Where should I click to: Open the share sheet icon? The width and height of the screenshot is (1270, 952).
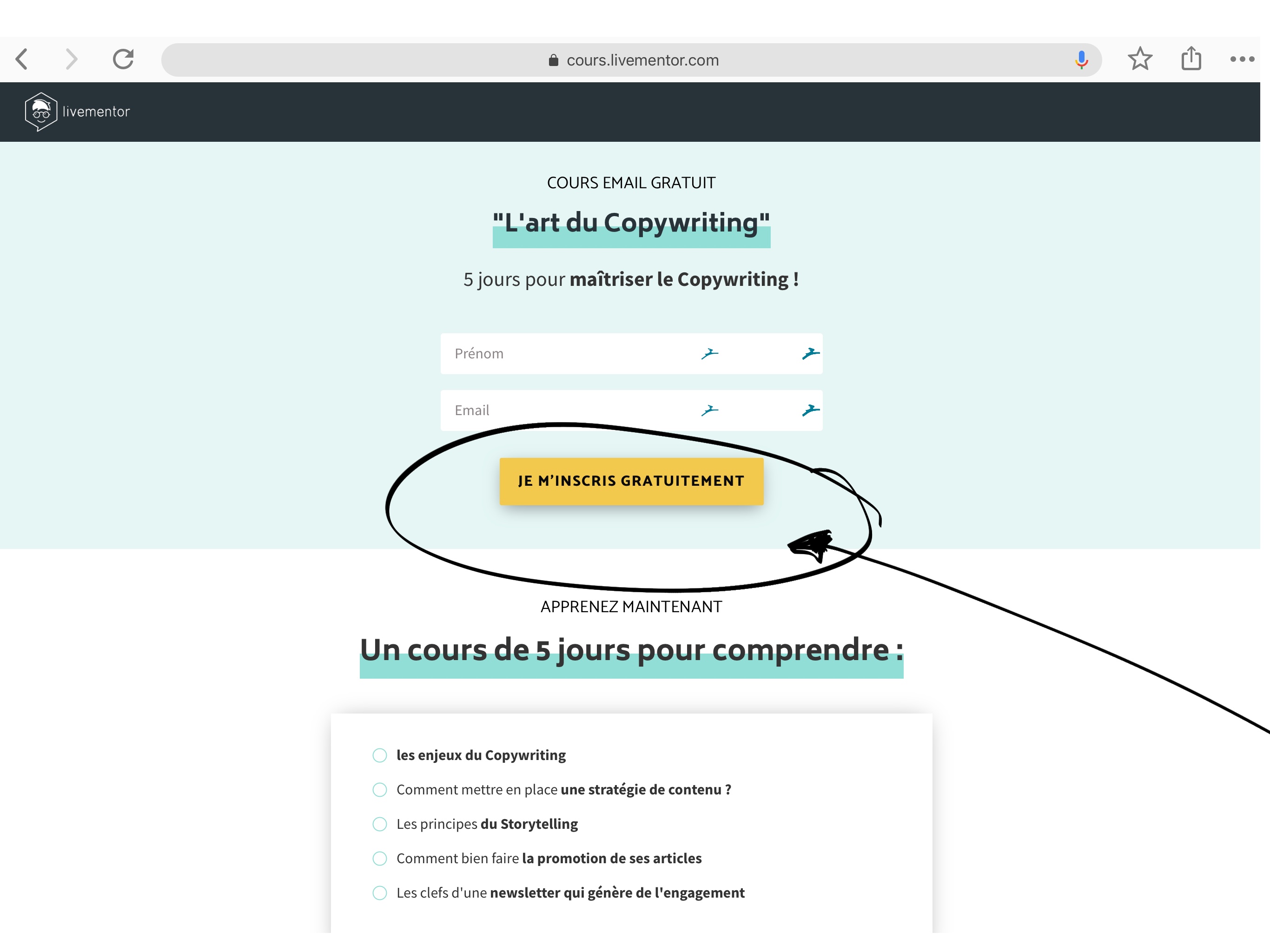coord(1191,59)
